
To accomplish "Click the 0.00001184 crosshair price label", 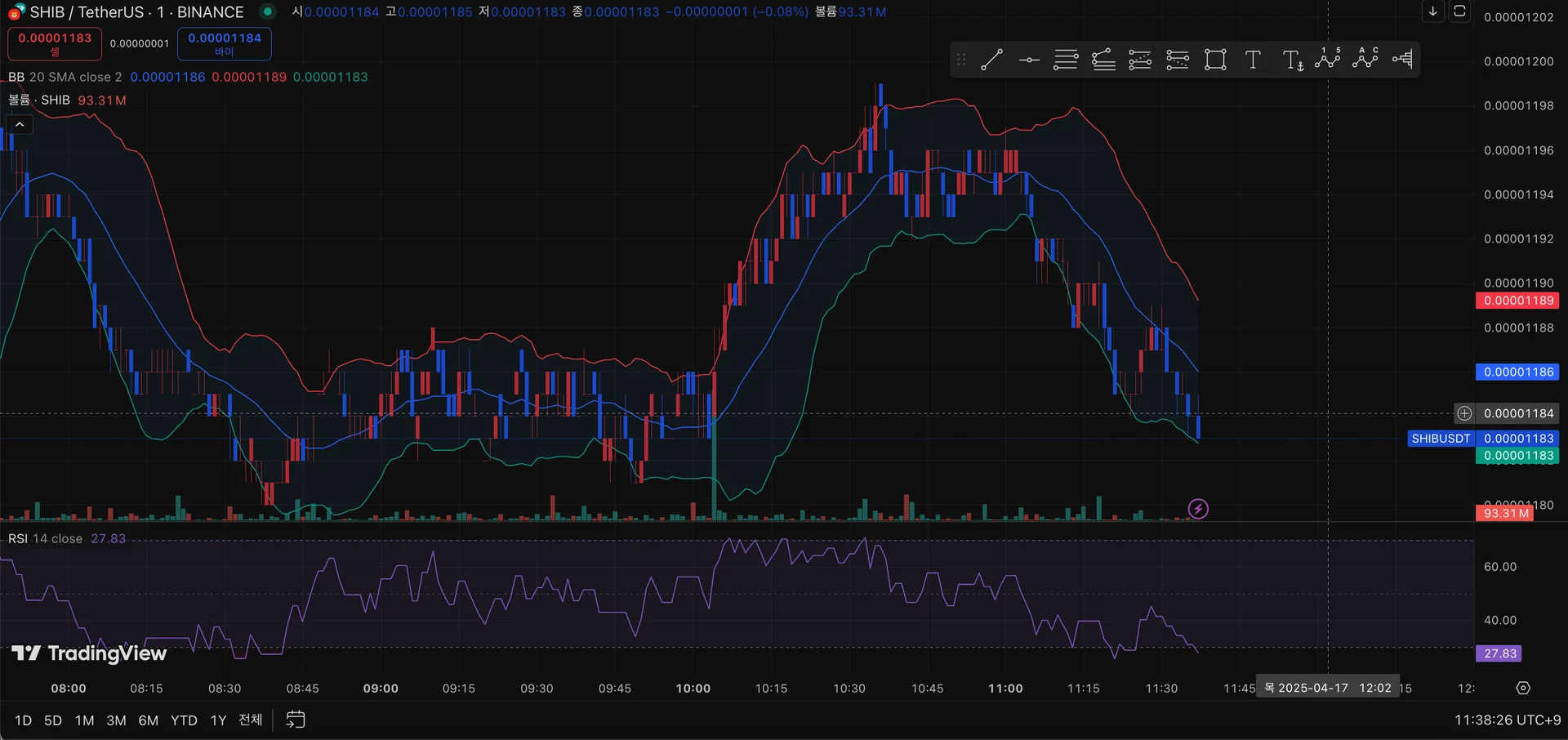I will pyautogui.click(x=1518, y=413).
